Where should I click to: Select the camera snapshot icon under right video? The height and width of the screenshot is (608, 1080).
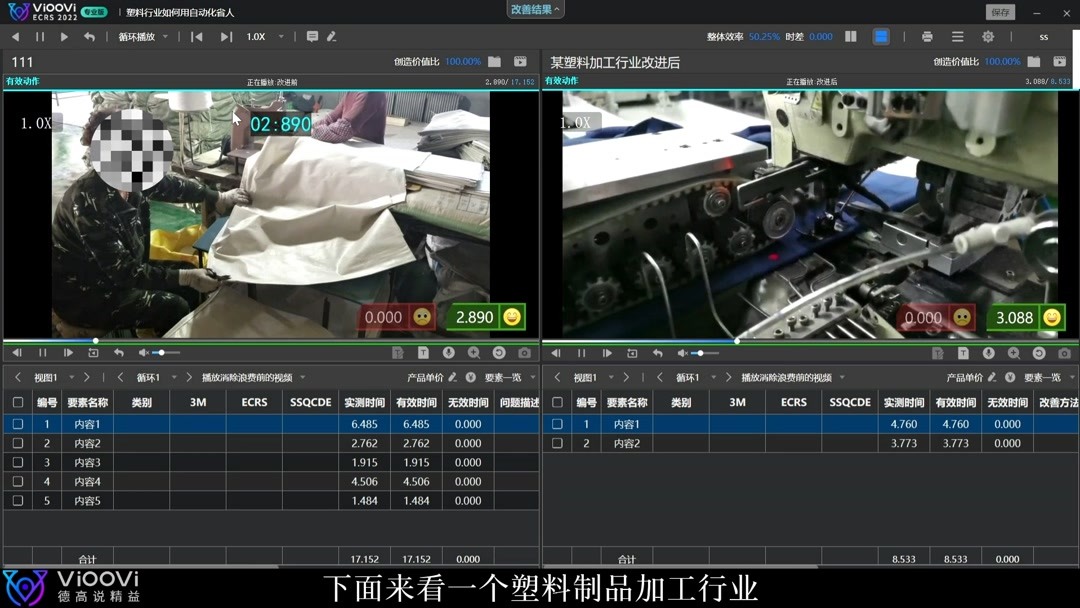(x=1063, y=353)
